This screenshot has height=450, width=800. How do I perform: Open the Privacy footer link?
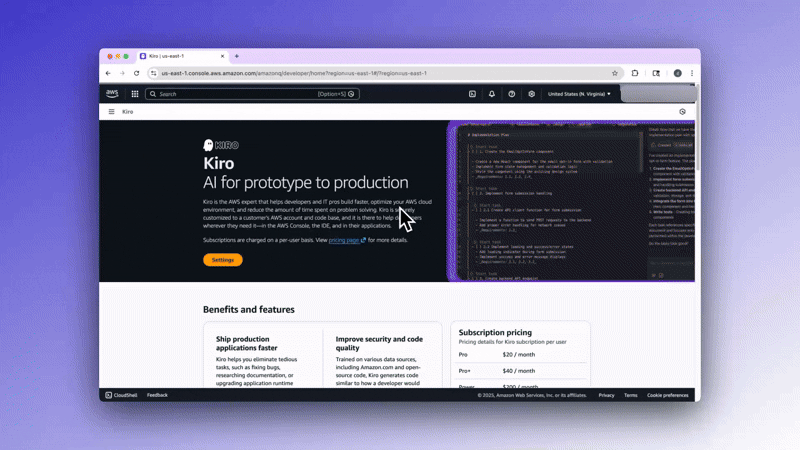click(606, 395)
